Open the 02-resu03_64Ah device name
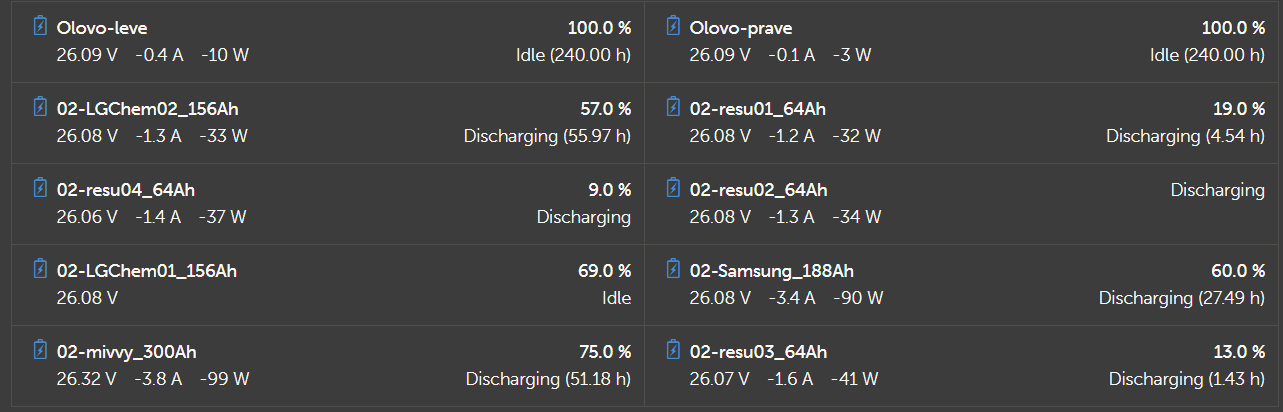1283x412 pixels. [x=758, y=352]
